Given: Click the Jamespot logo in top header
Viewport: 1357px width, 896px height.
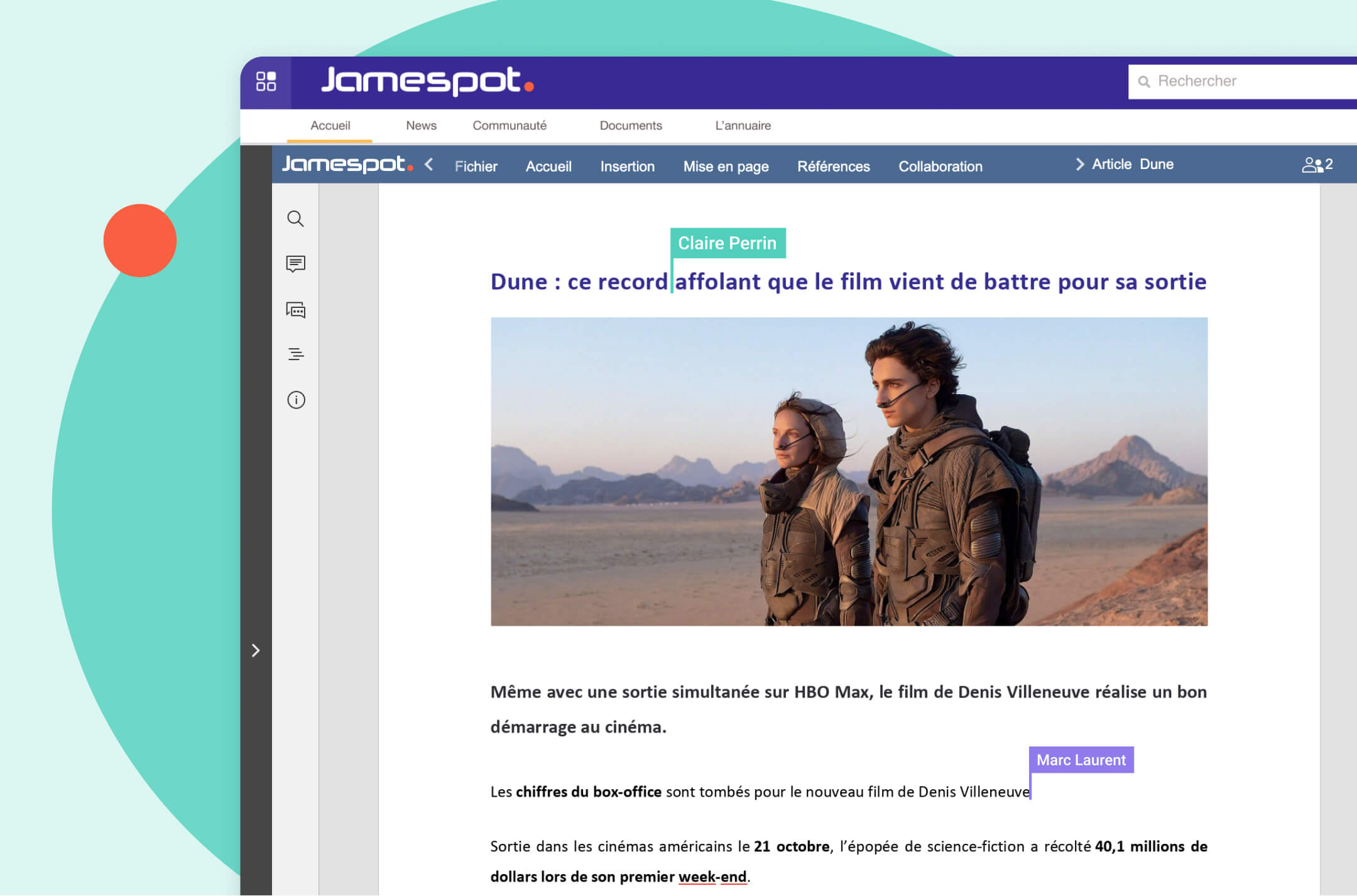Looking at the screenshot, I should pos(427,81).
